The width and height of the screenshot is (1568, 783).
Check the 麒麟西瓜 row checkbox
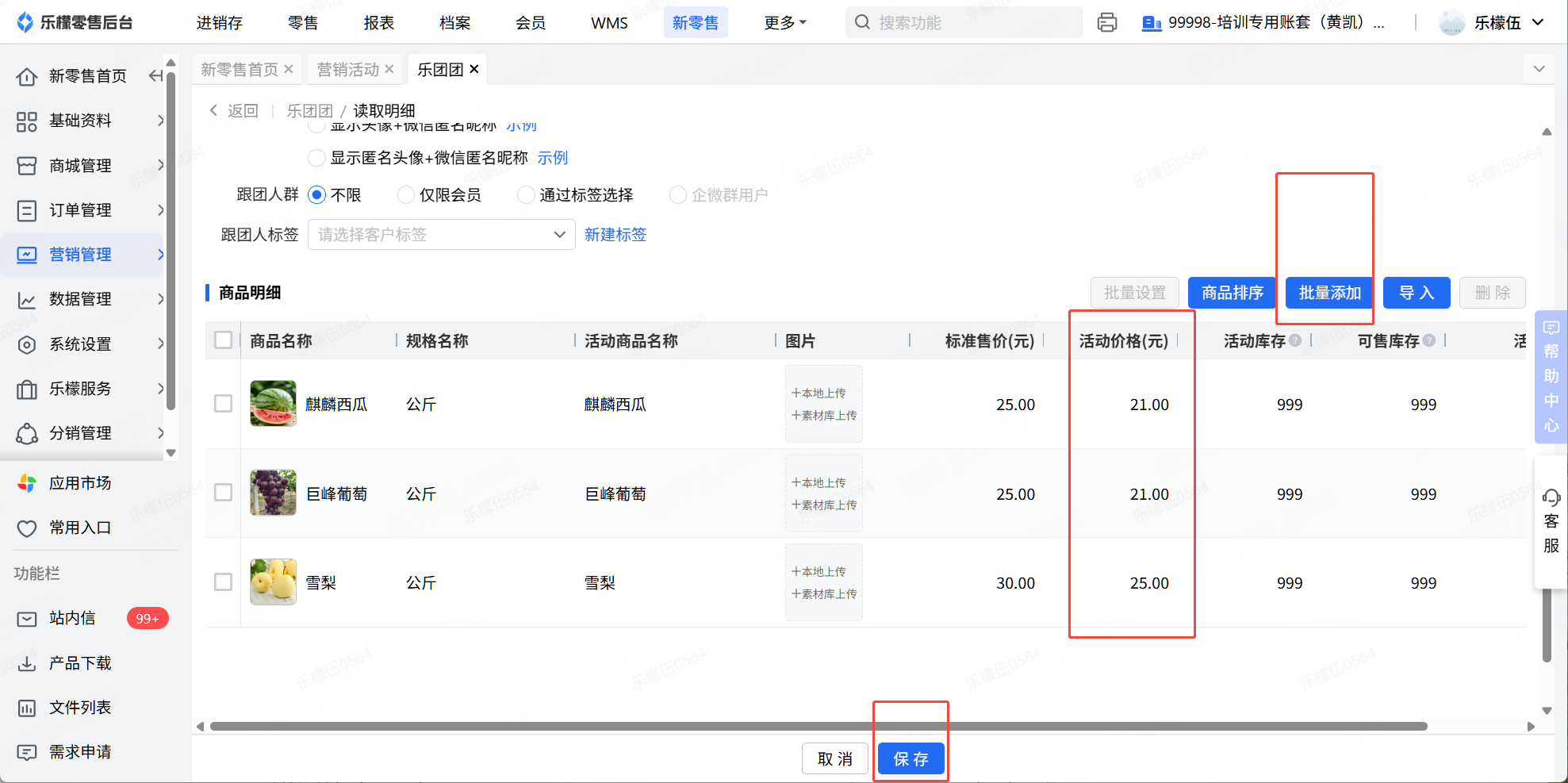click(x=224, y=404)
